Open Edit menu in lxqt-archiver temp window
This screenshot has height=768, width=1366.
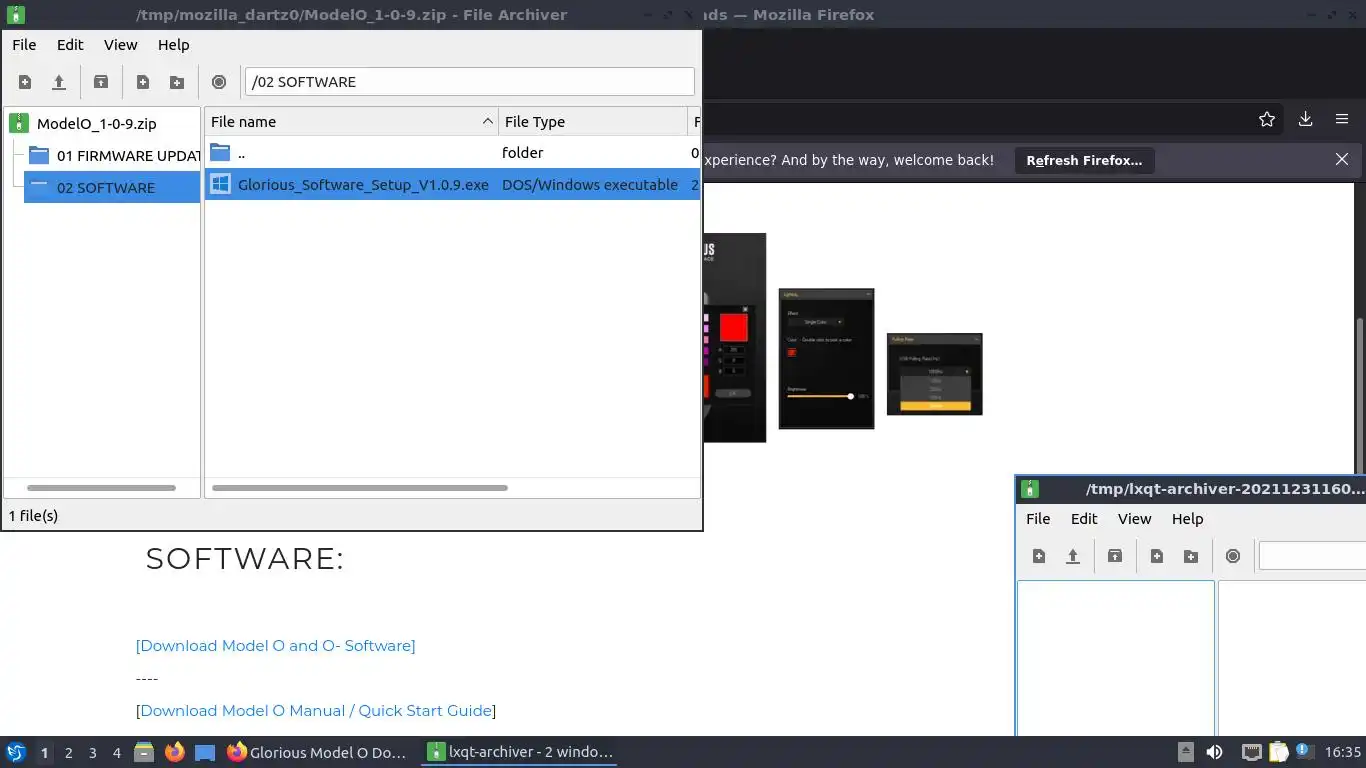click(1084, 519)
